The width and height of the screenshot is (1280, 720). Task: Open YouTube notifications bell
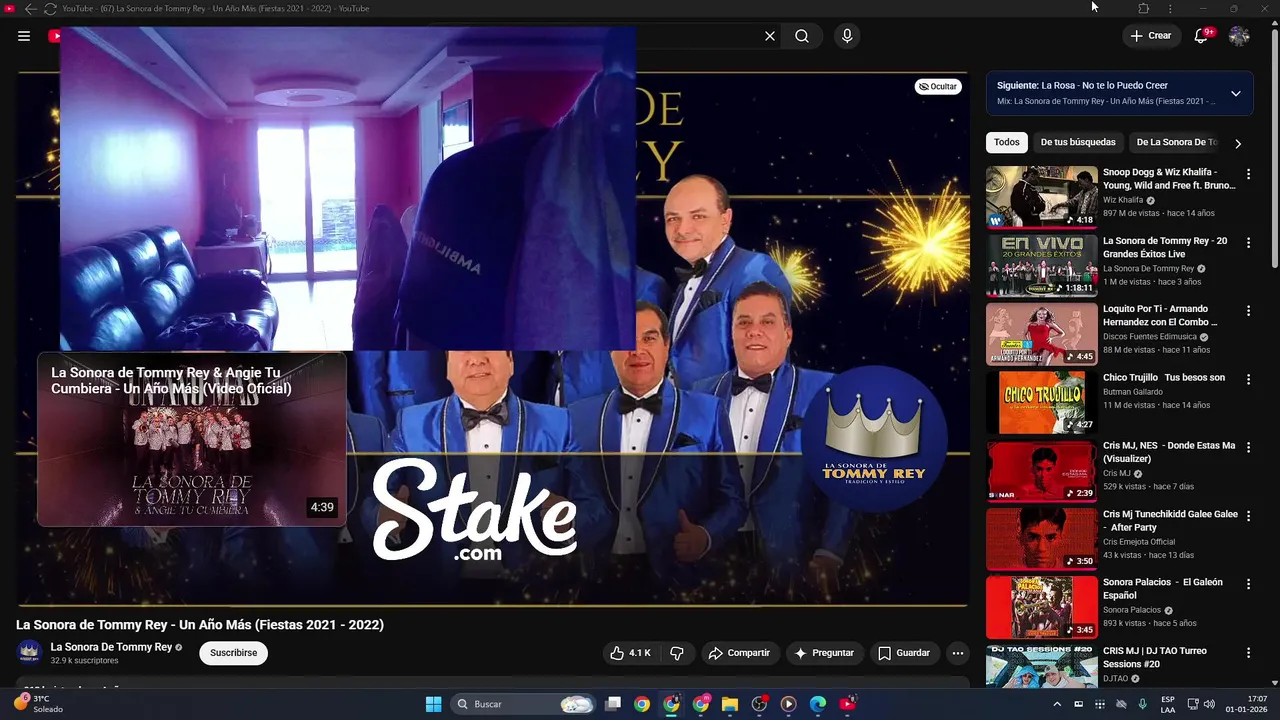pyautogui.click(x=1202, y=36)
